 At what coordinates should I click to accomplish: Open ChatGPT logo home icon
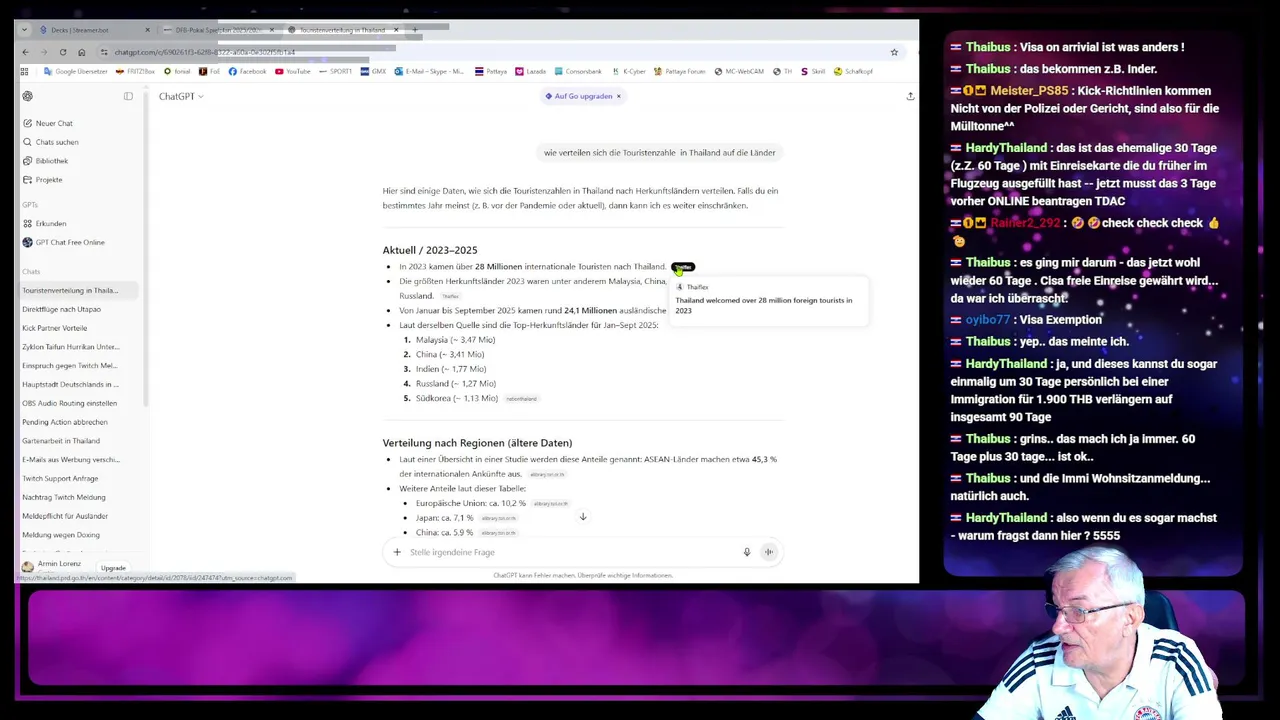[x=28, y=96]
